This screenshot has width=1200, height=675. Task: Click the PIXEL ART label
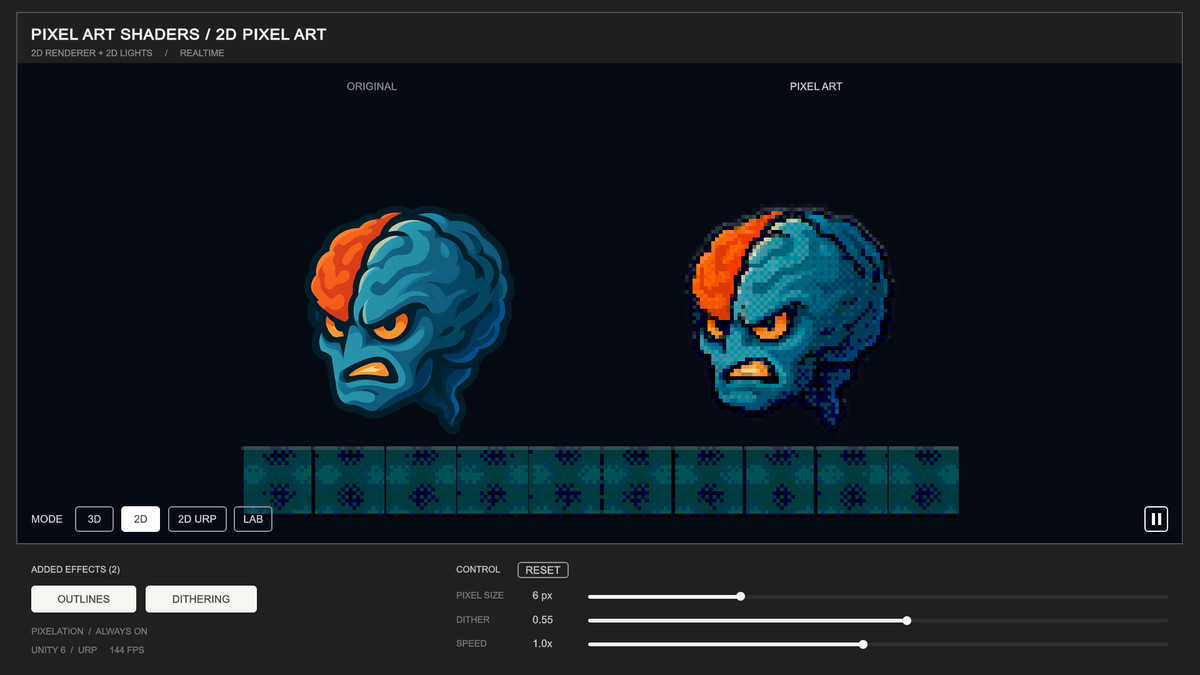816,87
